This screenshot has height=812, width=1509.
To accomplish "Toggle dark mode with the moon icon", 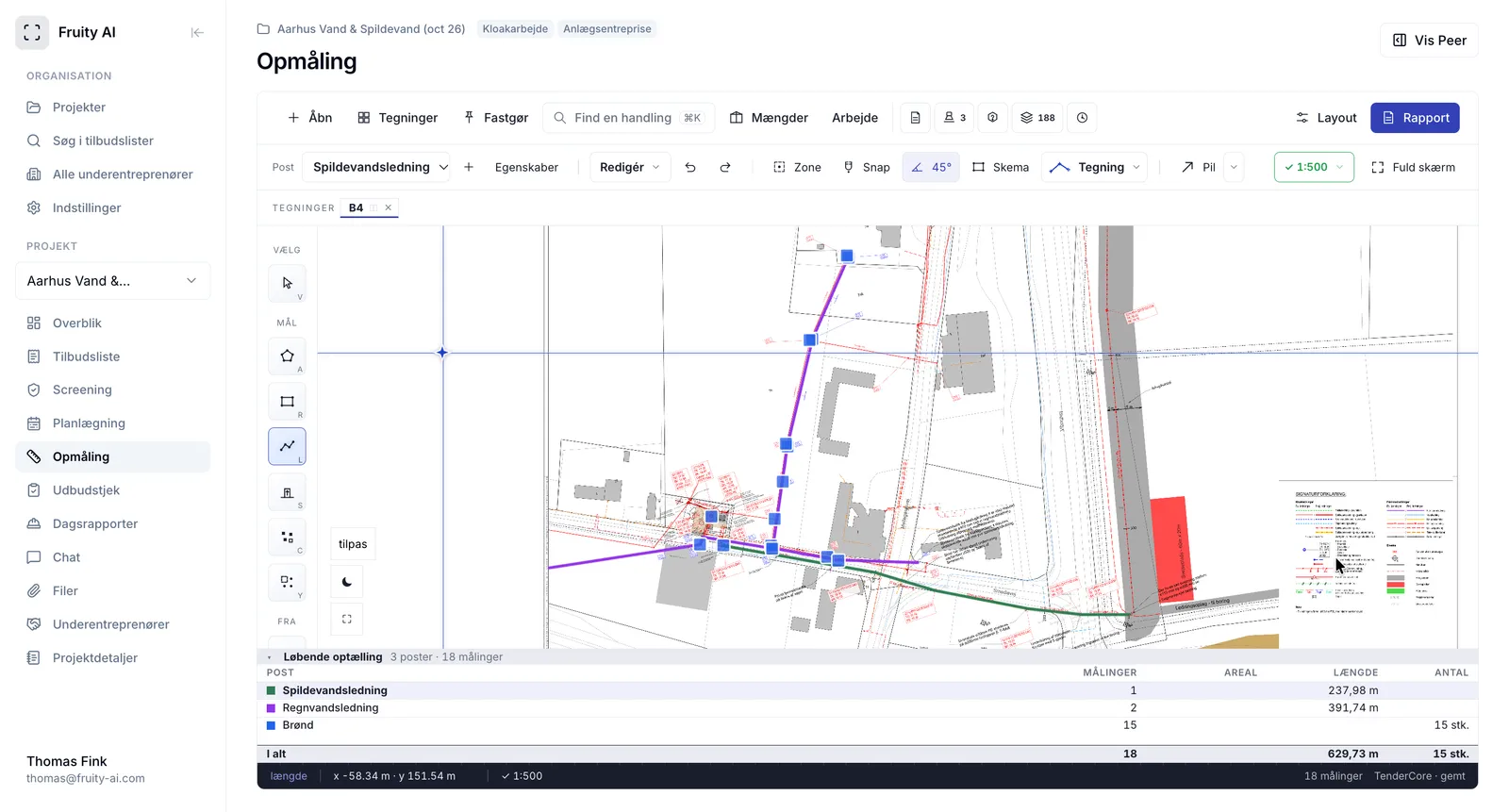I will [347, 582].
